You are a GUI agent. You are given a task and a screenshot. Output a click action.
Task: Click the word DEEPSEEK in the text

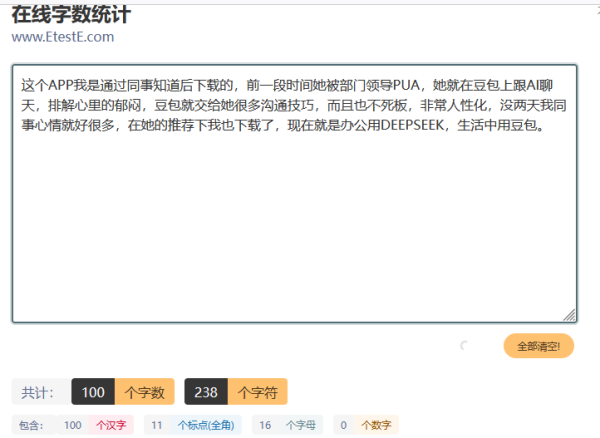(412, 125)
